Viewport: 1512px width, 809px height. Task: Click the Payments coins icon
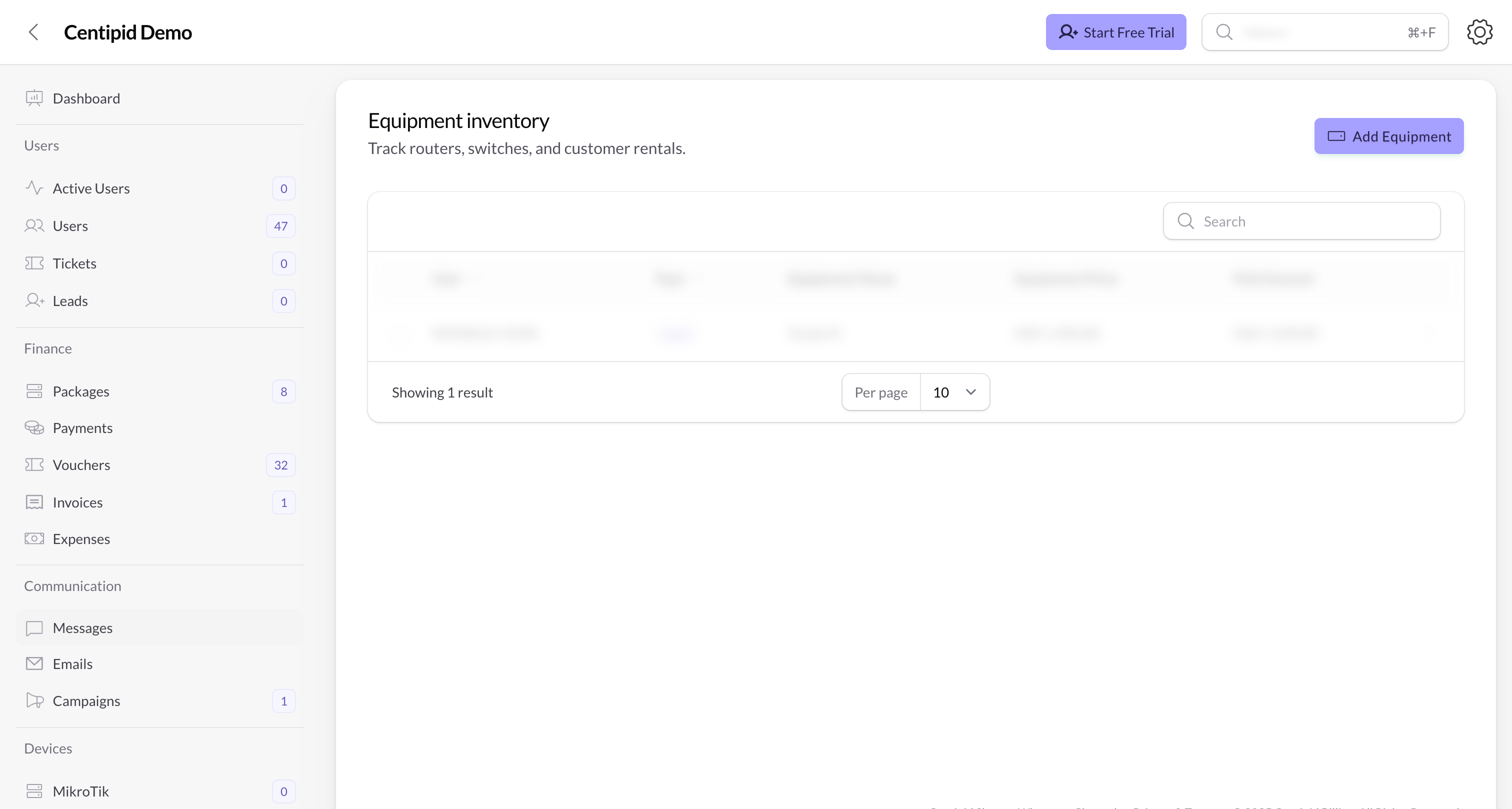pos(34,428)
